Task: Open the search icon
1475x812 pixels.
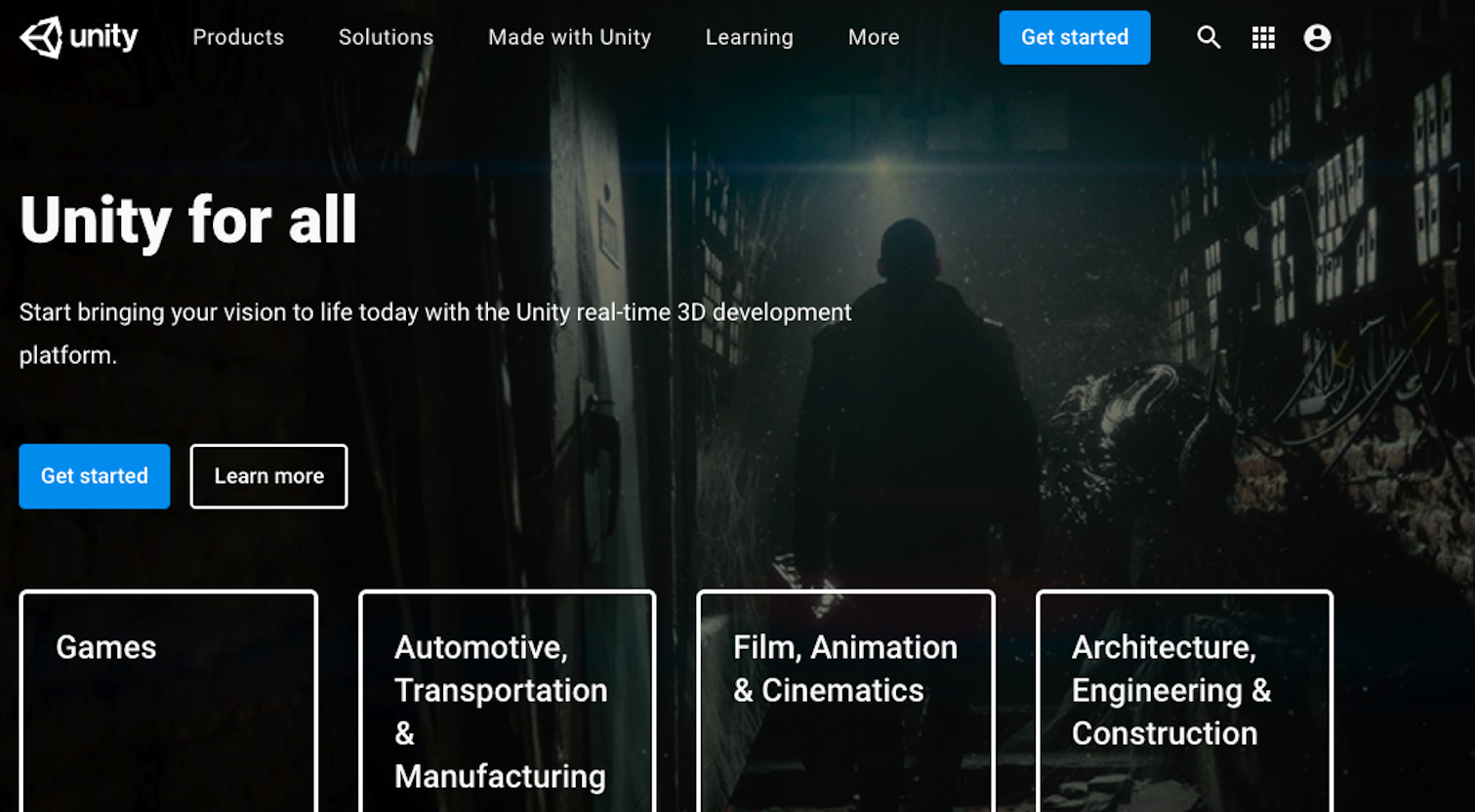Action: (x=1209, y=37)
